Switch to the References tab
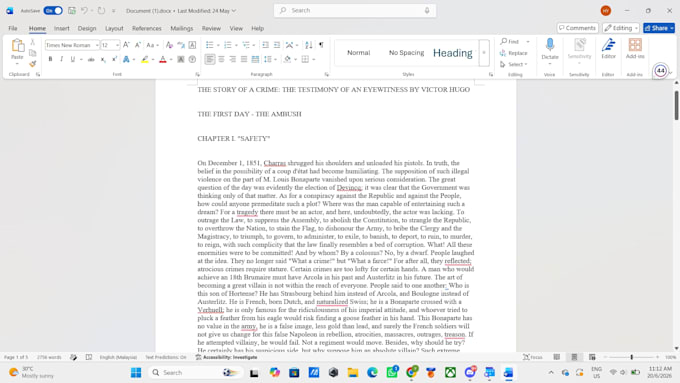This screenshot has width=680, height=383. (x=147, y=28)
